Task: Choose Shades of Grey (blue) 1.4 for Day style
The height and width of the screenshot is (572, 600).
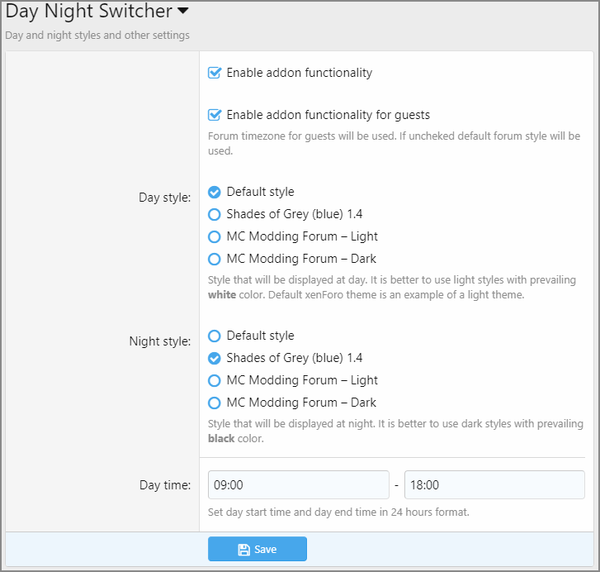Action: [x=214, y=214]
